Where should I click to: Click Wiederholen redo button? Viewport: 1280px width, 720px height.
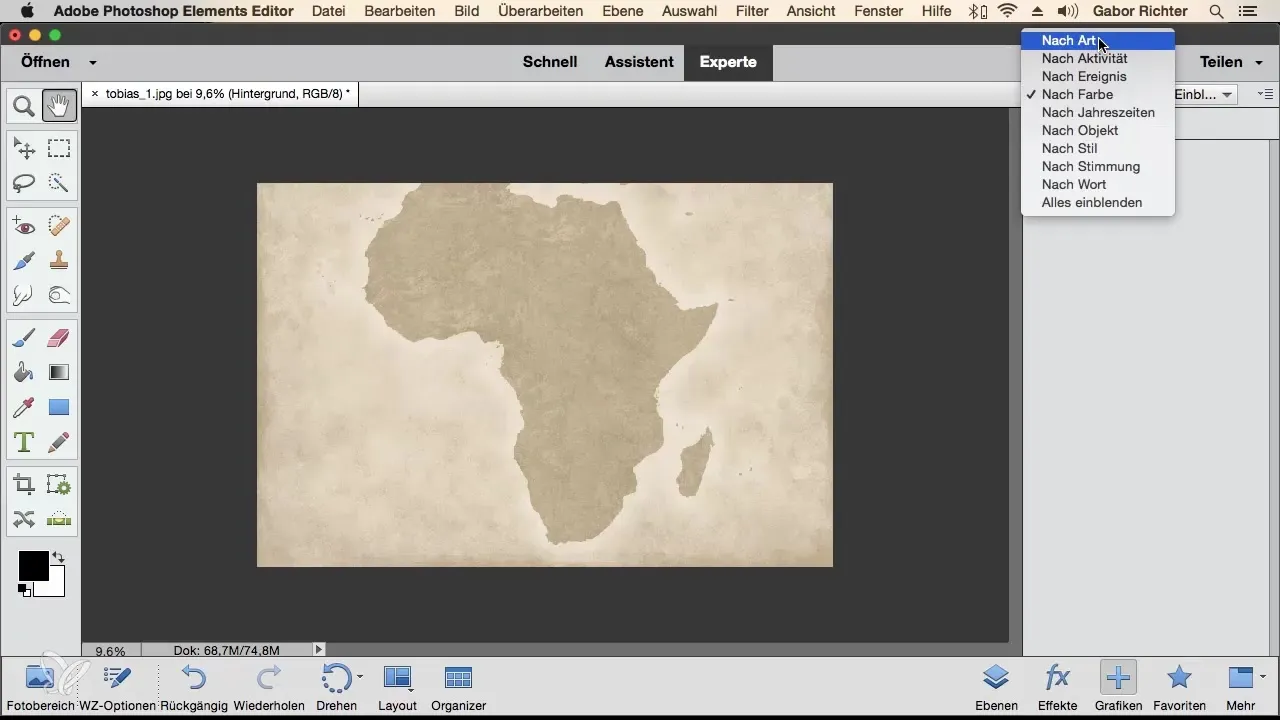[x=269, y=686]
